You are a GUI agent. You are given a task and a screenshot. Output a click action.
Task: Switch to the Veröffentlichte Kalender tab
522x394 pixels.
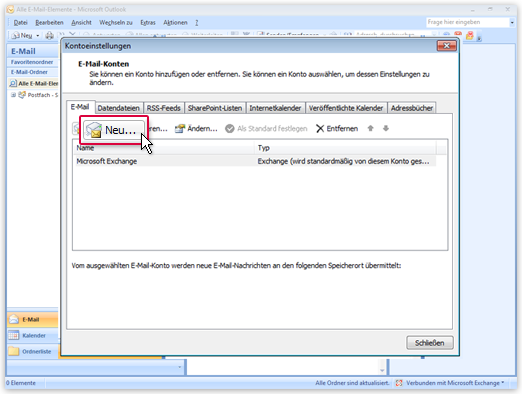click(x=346, y=108)
